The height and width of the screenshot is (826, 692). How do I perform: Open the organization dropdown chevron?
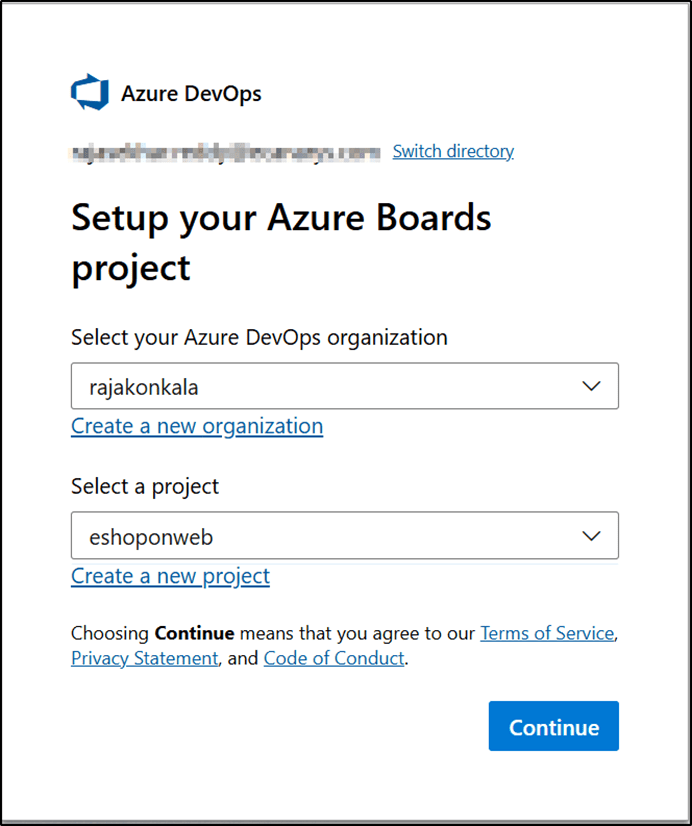[591, 386]
